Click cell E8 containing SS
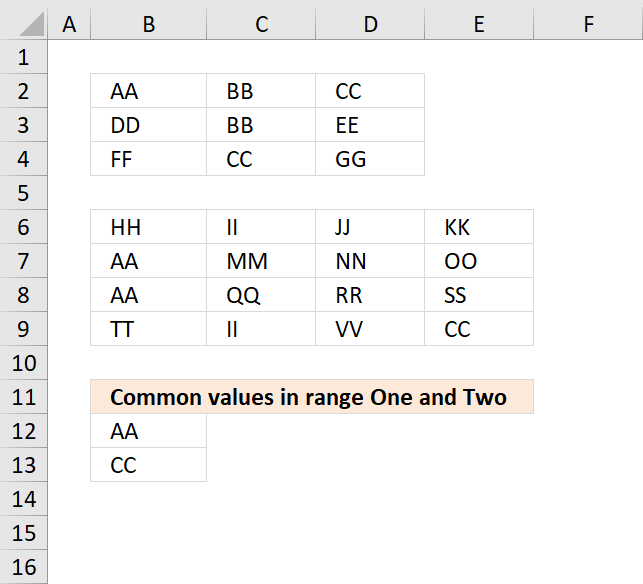Screen dimensions: 643x584 [479, 295]
